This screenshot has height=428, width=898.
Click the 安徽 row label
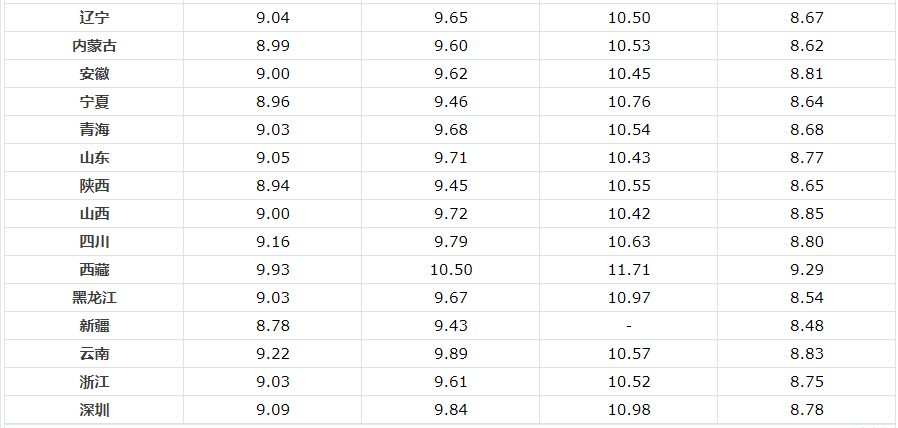click(95, 74)
